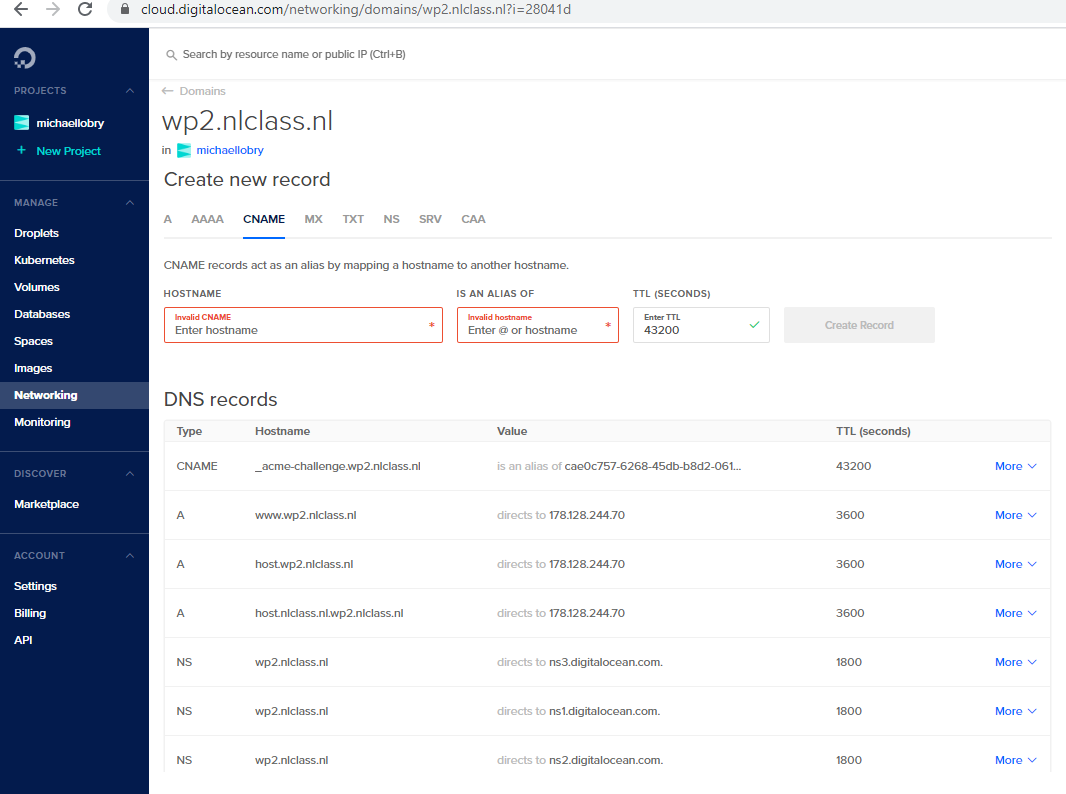Open API in sidebar
Image resolution: width=1066 pixels, height=794 pixels.
coord(23,640)
